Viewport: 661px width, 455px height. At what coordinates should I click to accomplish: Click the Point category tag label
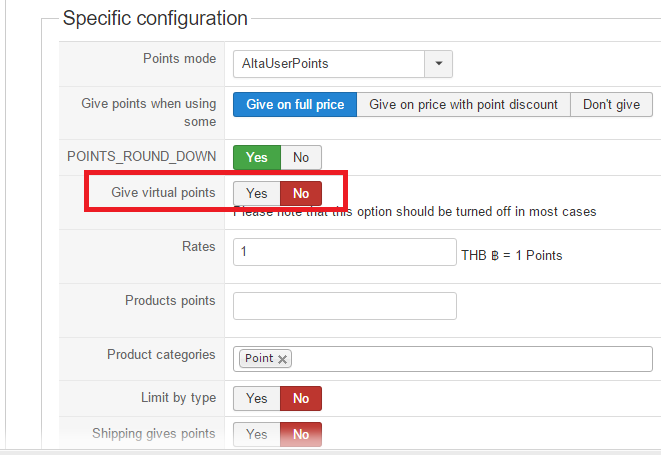click(259, 359)
